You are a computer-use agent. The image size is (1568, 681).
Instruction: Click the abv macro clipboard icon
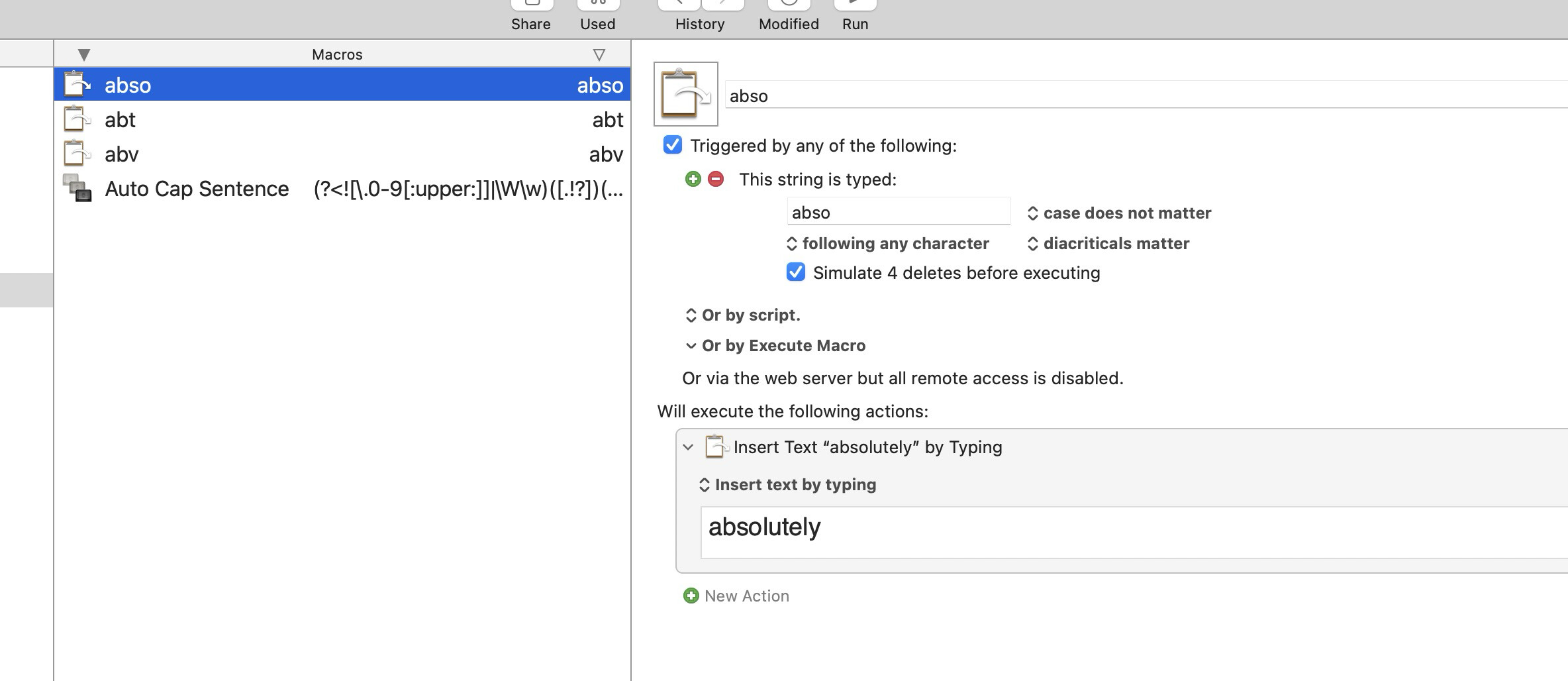pos(77,154)
